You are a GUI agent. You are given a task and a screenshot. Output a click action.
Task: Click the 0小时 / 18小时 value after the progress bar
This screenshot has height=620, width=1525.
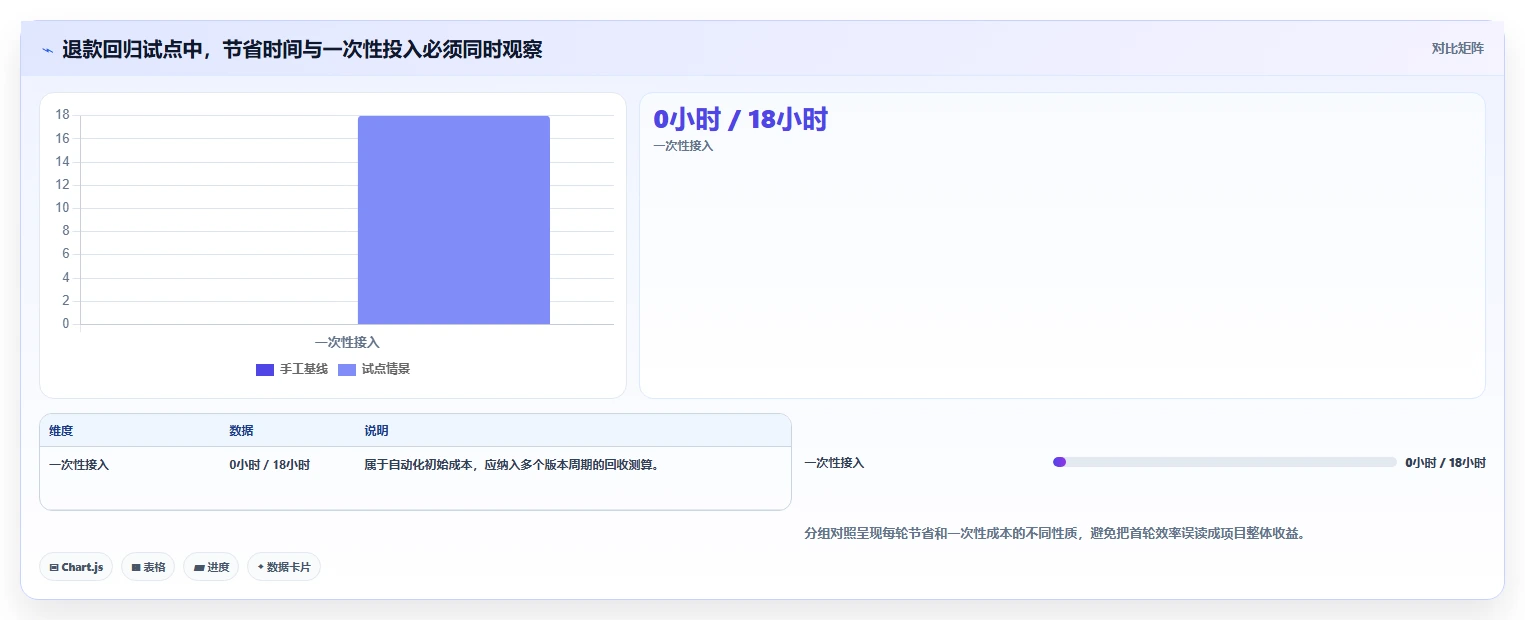[1445, 463]
